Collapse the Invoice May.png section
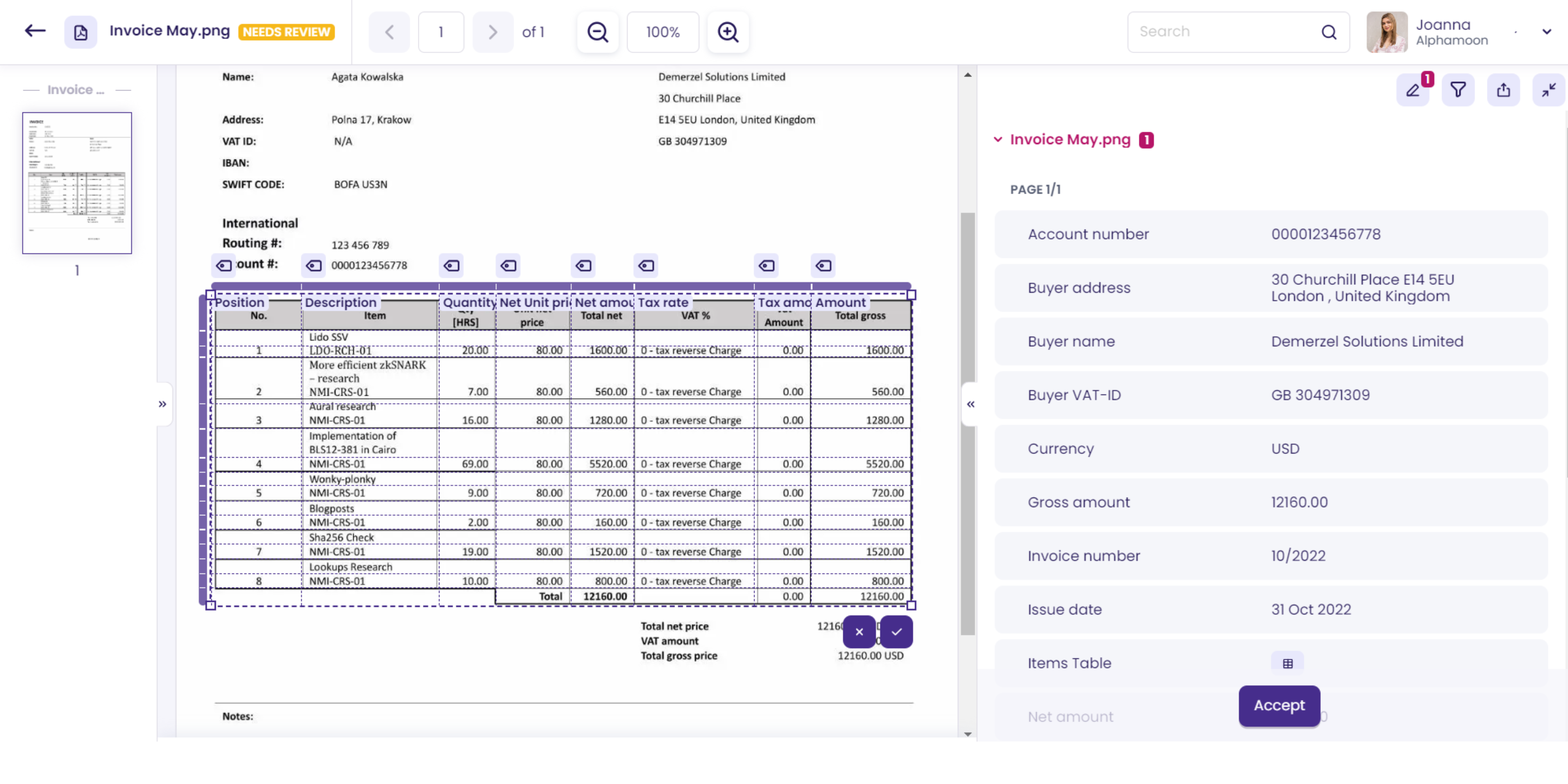 998,139
